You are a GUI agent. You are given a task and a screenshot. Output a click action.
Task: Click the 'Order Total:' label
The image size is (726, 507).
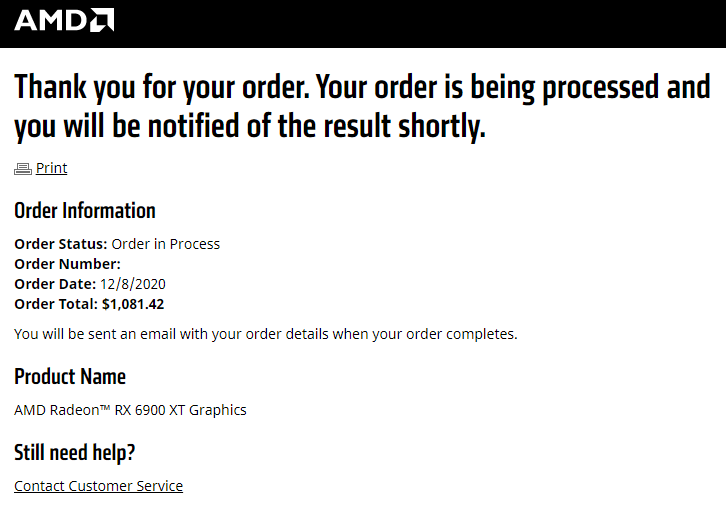tap(56, 304)
